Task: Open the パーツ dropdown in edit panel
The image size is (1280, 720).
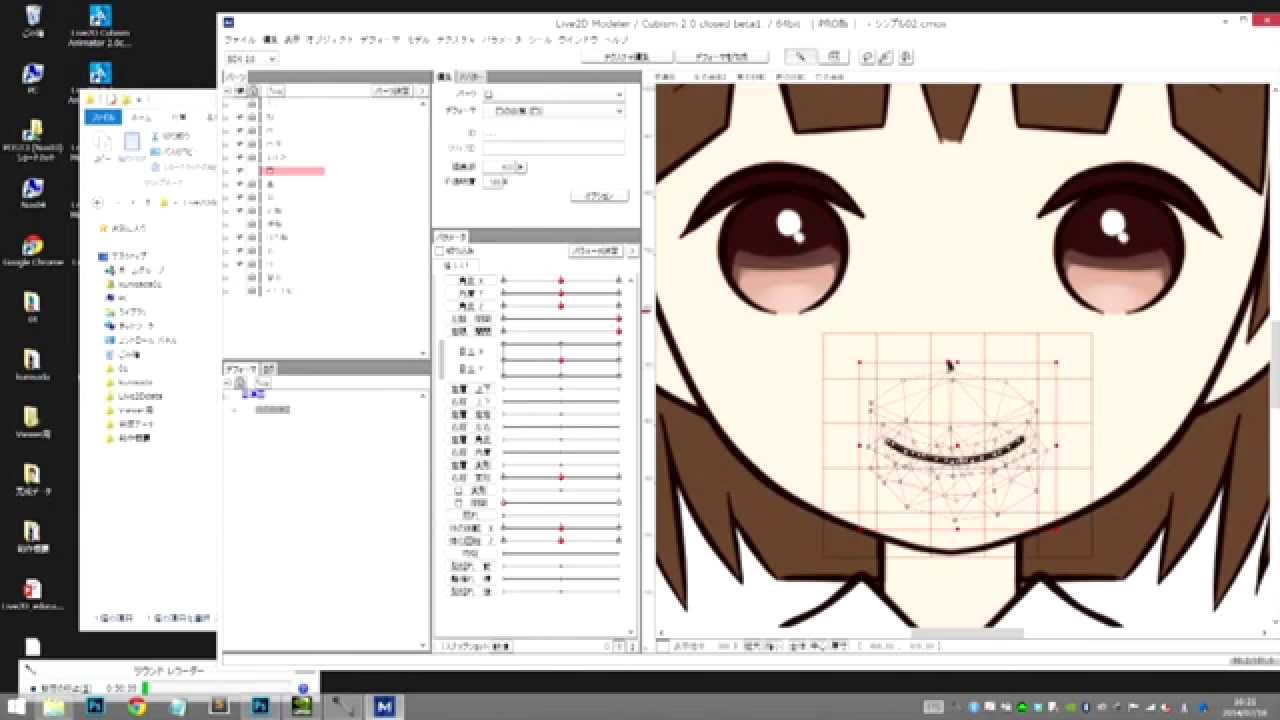Action: [553, 94]
